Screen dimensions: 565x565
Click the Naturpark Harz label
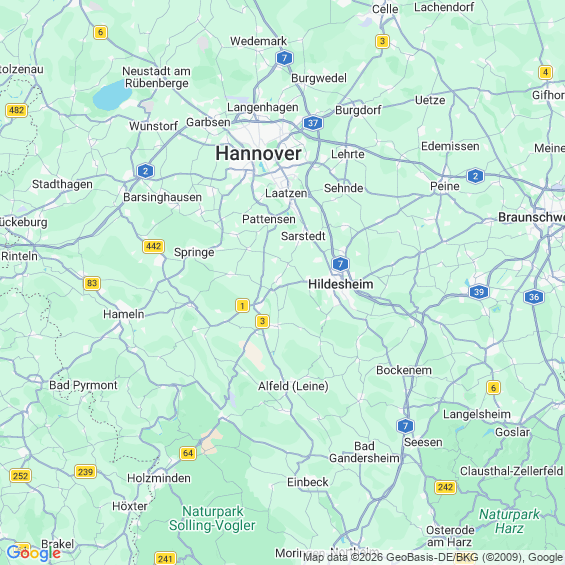(509, 521)
